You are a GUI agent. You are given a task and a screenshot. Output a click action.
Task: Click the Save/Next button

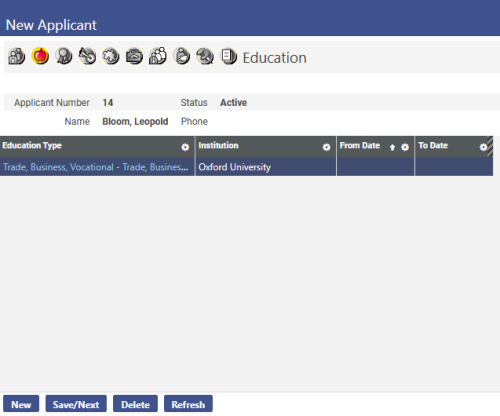(76, 404)
